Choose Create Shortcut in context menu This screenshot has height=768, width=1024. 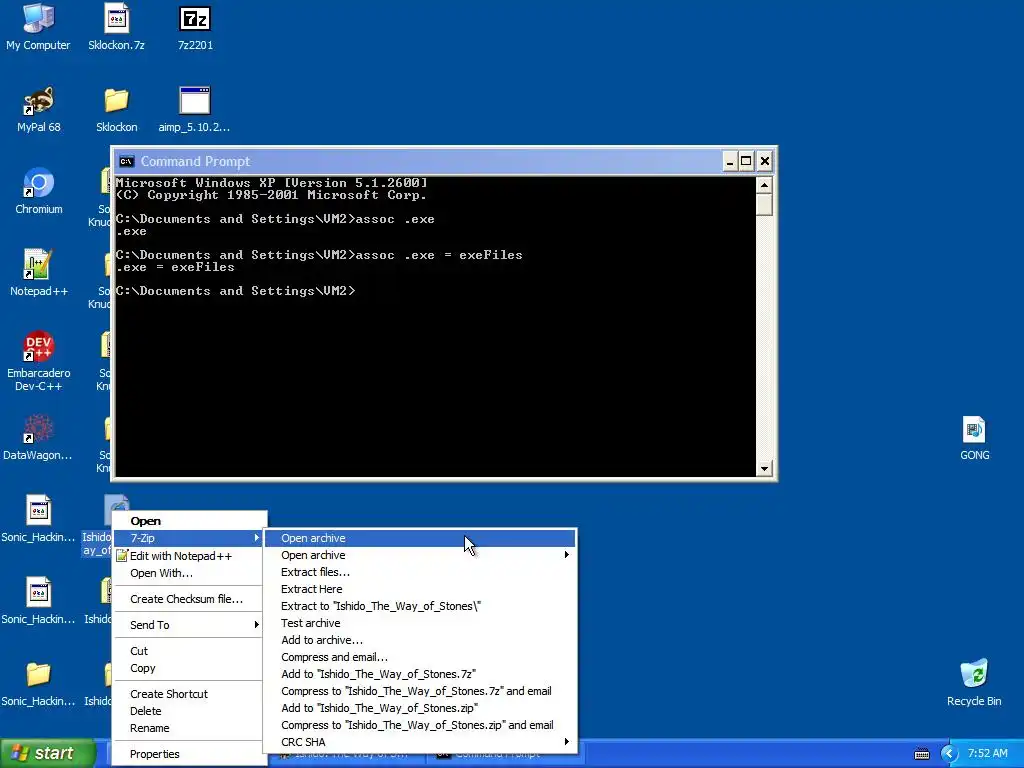(190, 694)
